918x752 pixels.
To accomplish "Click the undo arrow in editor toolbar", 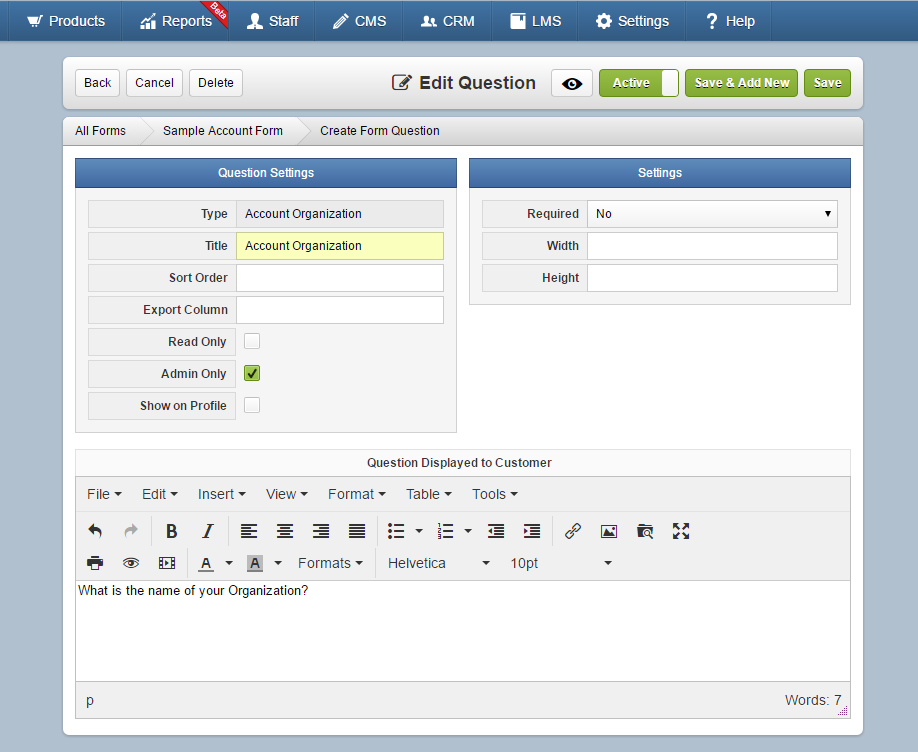I will (95, 531).
